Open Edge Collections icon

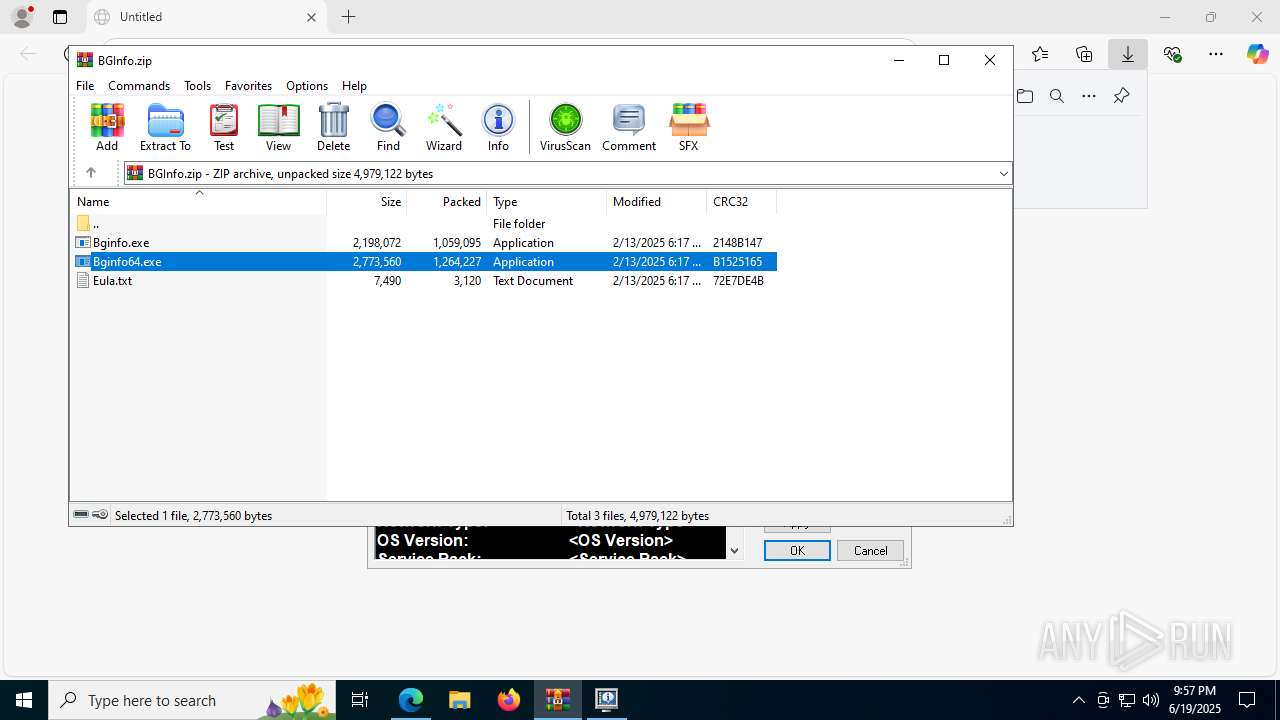coord(1084,54)
